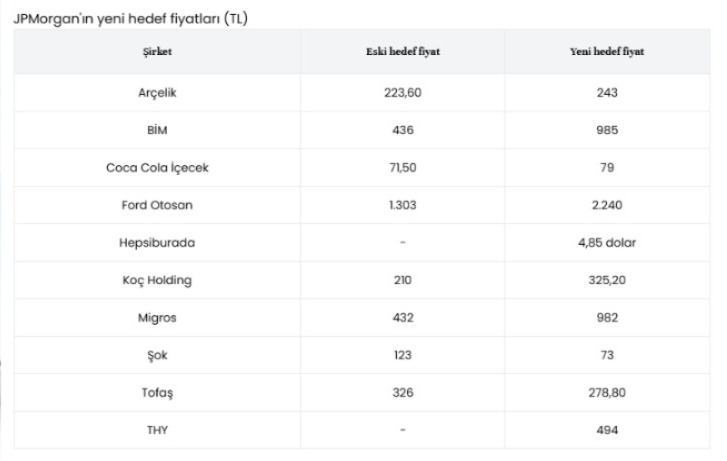Image resolution: width=727 pixels, height=461 pixels.
Task: Select the BİM company cell
Action: (158, 130)
